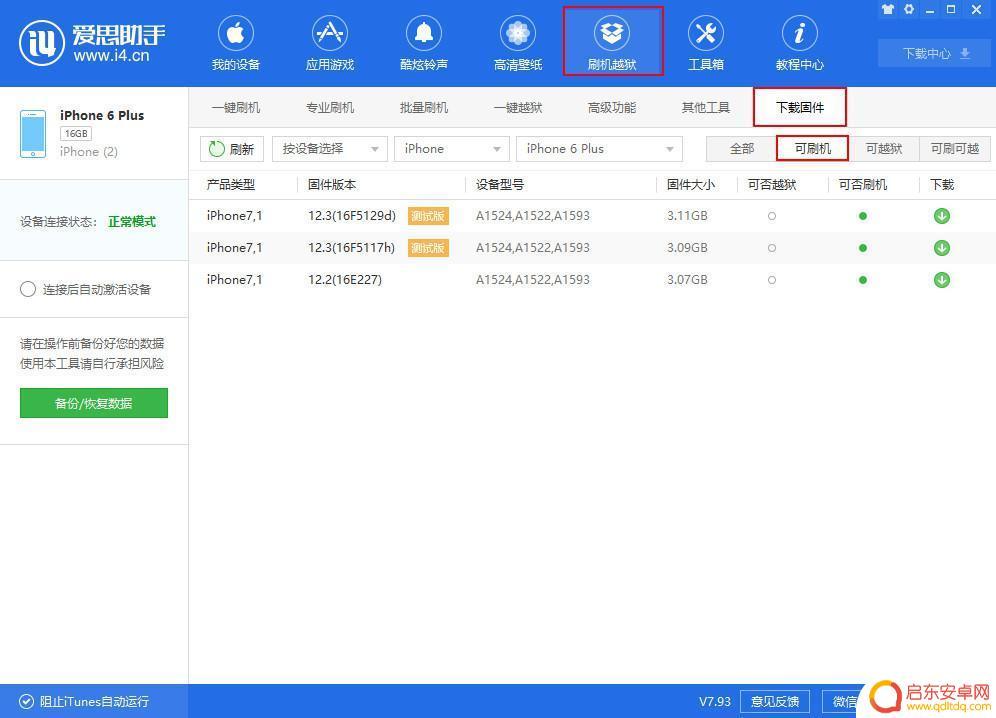Screen dimensions: 996x718
Task: Open 应用游戏 app store section
Action: pos(330,43)
